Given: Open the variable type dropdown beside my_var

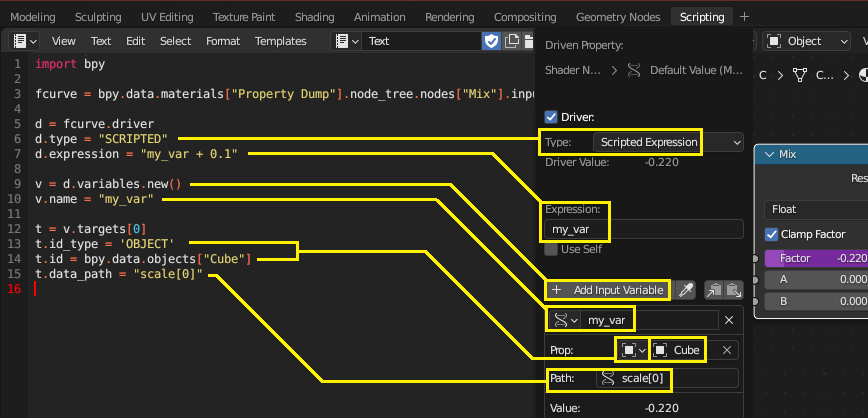Looking at the screenshot, I should pos(566,320).
